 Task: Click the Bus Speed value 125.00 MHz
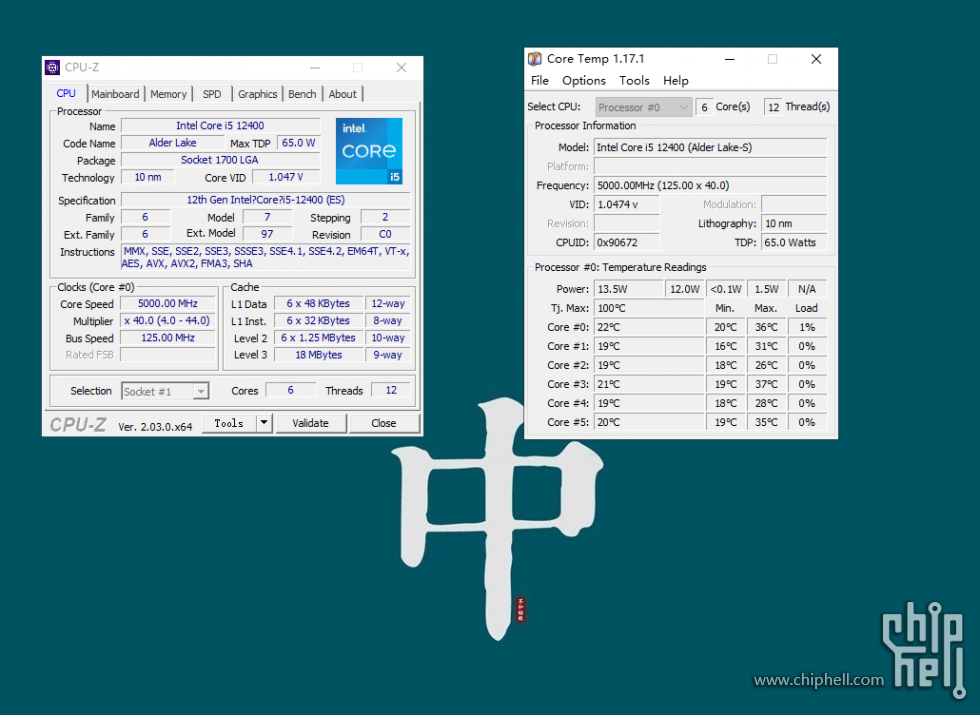tap(168, 338)
